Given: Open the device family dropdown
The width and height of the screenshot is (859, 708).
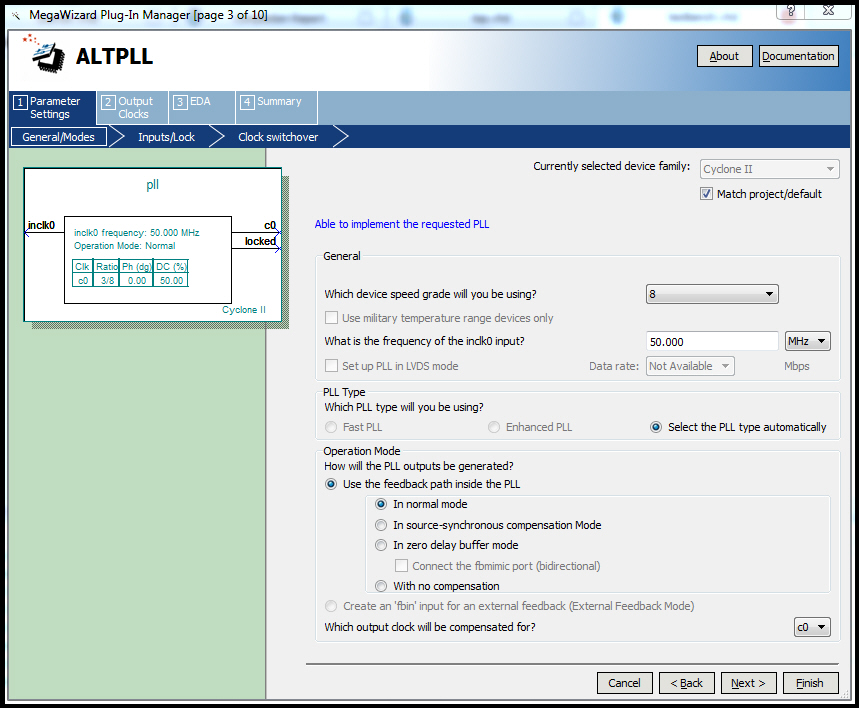Looking at the screenshot, I should point(769,169).
